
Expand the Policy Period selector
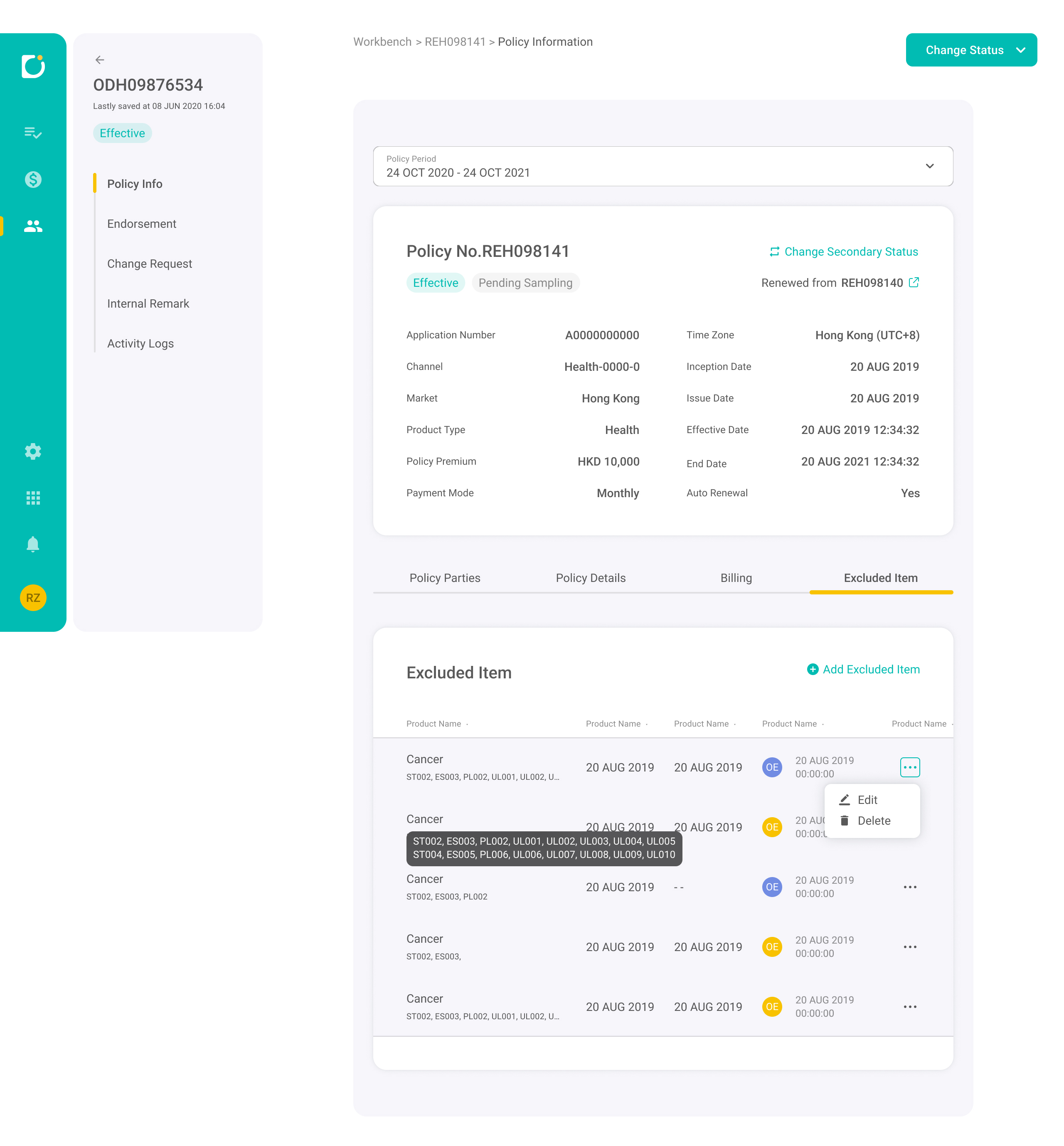(x=663, y=166)
